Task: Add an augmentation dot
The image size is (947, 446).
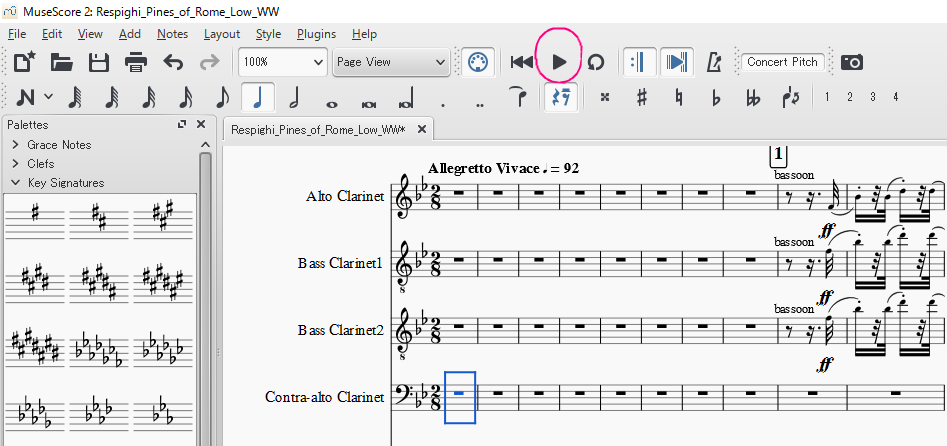Action: (443, 103)
